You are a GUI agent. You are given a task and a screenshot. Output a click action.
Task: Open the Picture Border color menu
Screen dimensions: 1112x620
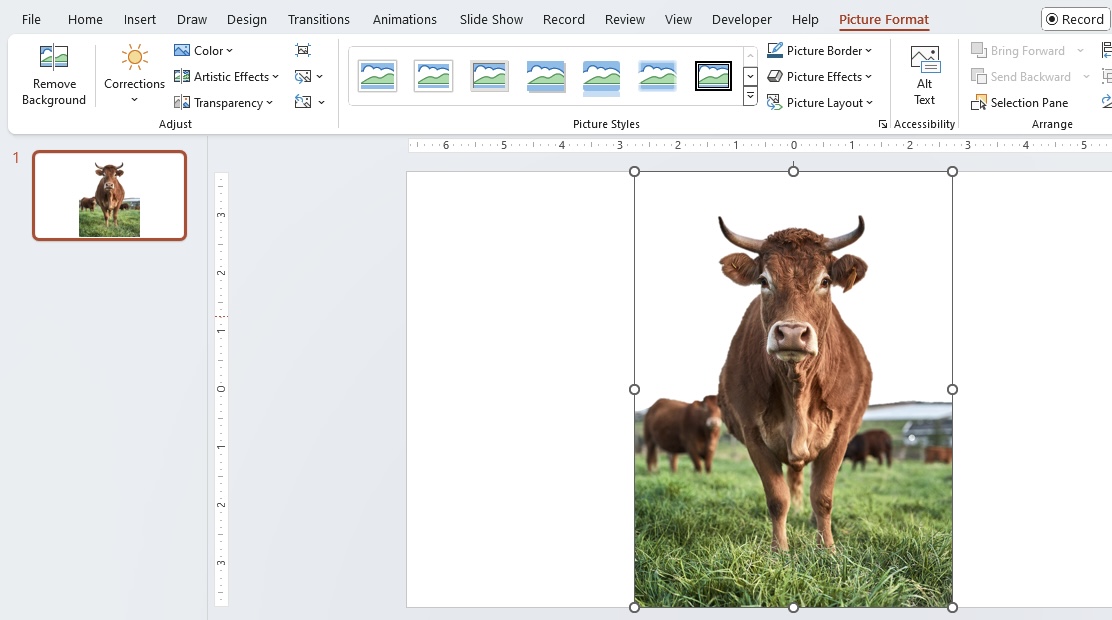pos(819,50)
